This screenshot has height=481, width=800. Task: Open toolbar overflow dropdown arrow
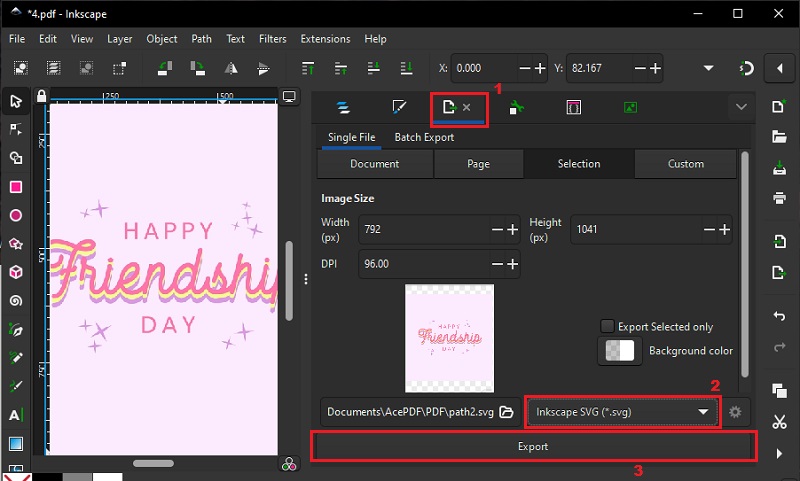[x=708, y=68]
